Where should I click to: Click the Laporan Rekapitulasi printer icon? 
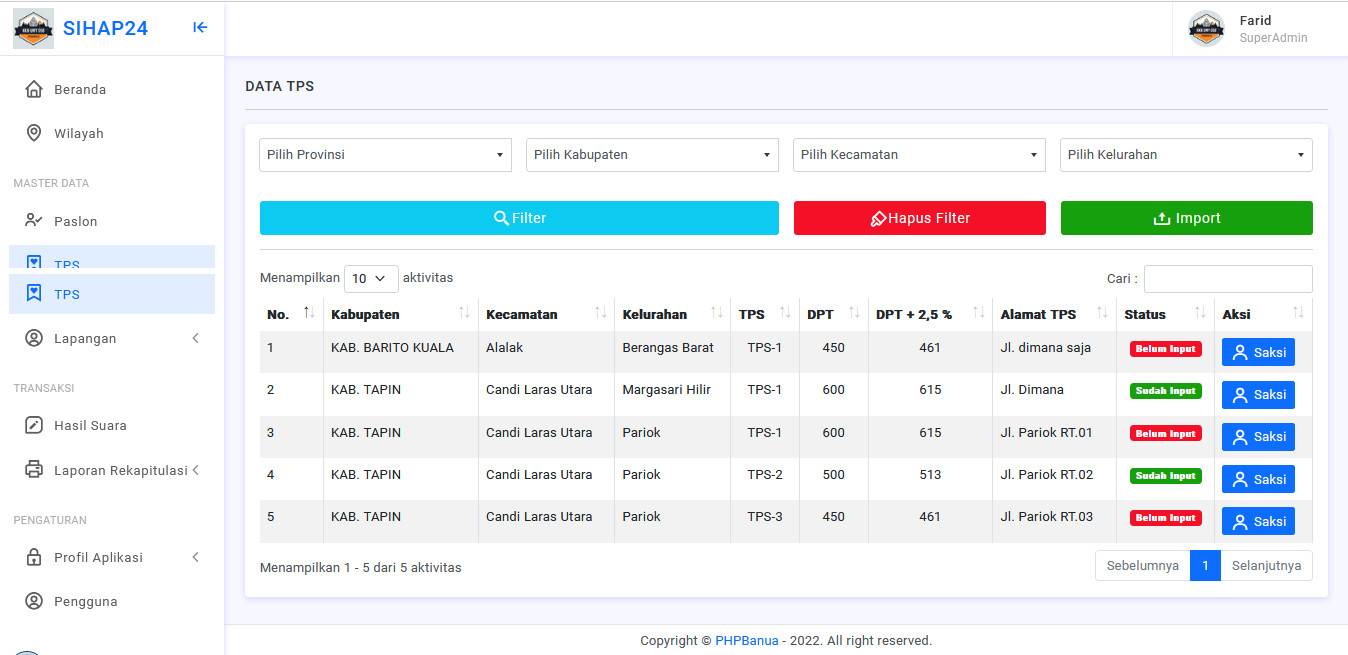coord(34,470)
